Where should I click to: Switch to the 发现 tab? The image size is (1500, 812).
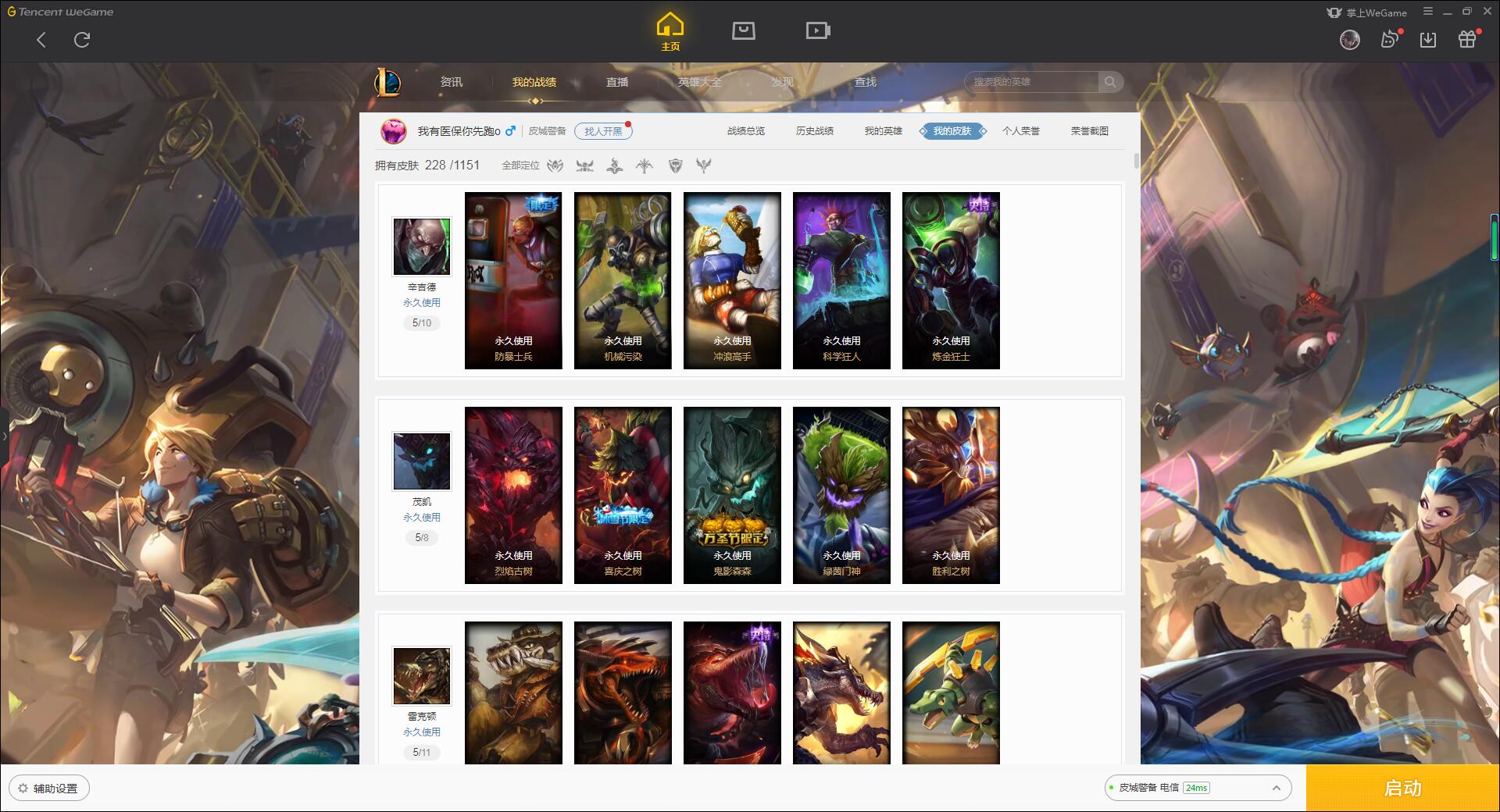coord(783,82)
